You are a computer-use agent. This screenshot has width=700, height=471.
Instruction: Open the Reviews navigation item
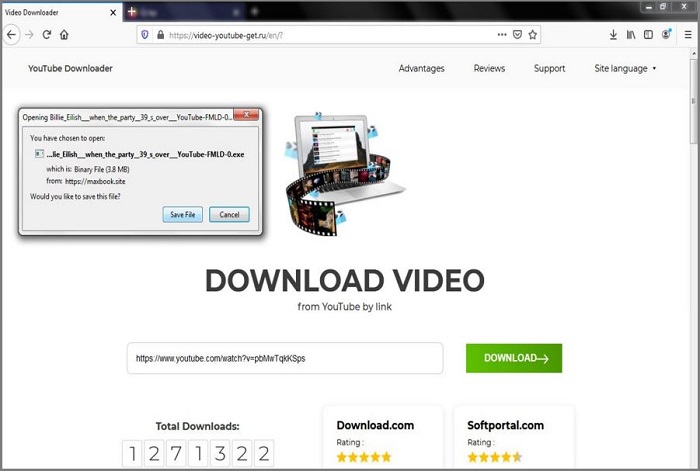[x=489, y=69]
